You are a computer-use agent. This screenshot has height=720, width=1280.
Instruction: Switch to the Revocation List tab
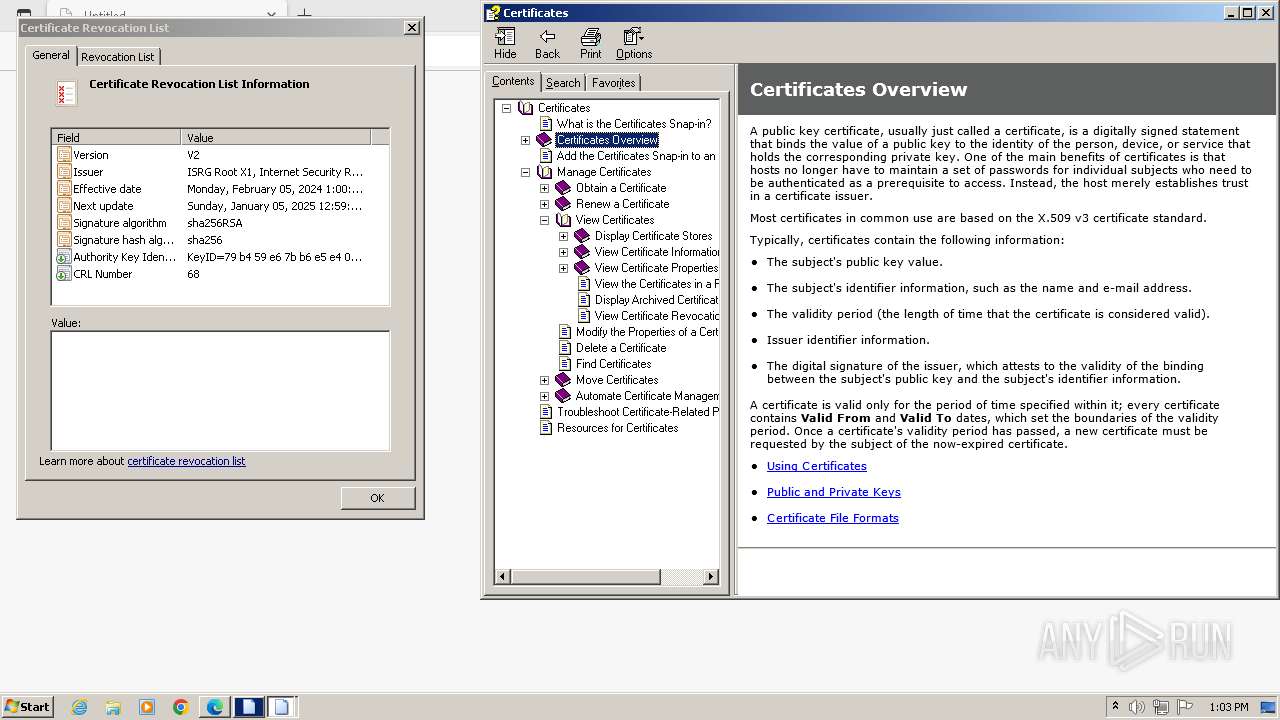click(x=118, y=57)
